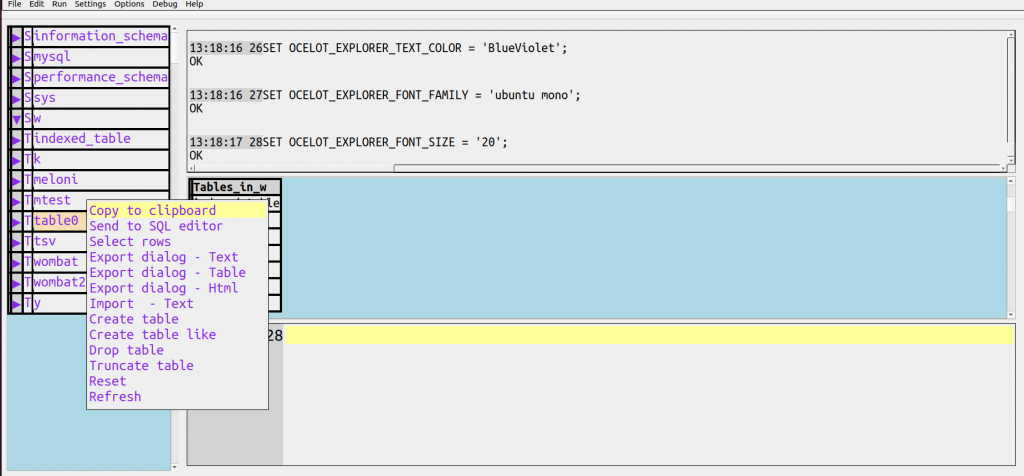The height and width of the screenshot is (476, 1024).
Task: Expand the mysql schema arrow
Action: pyautogui.click(x=16, y=58)
